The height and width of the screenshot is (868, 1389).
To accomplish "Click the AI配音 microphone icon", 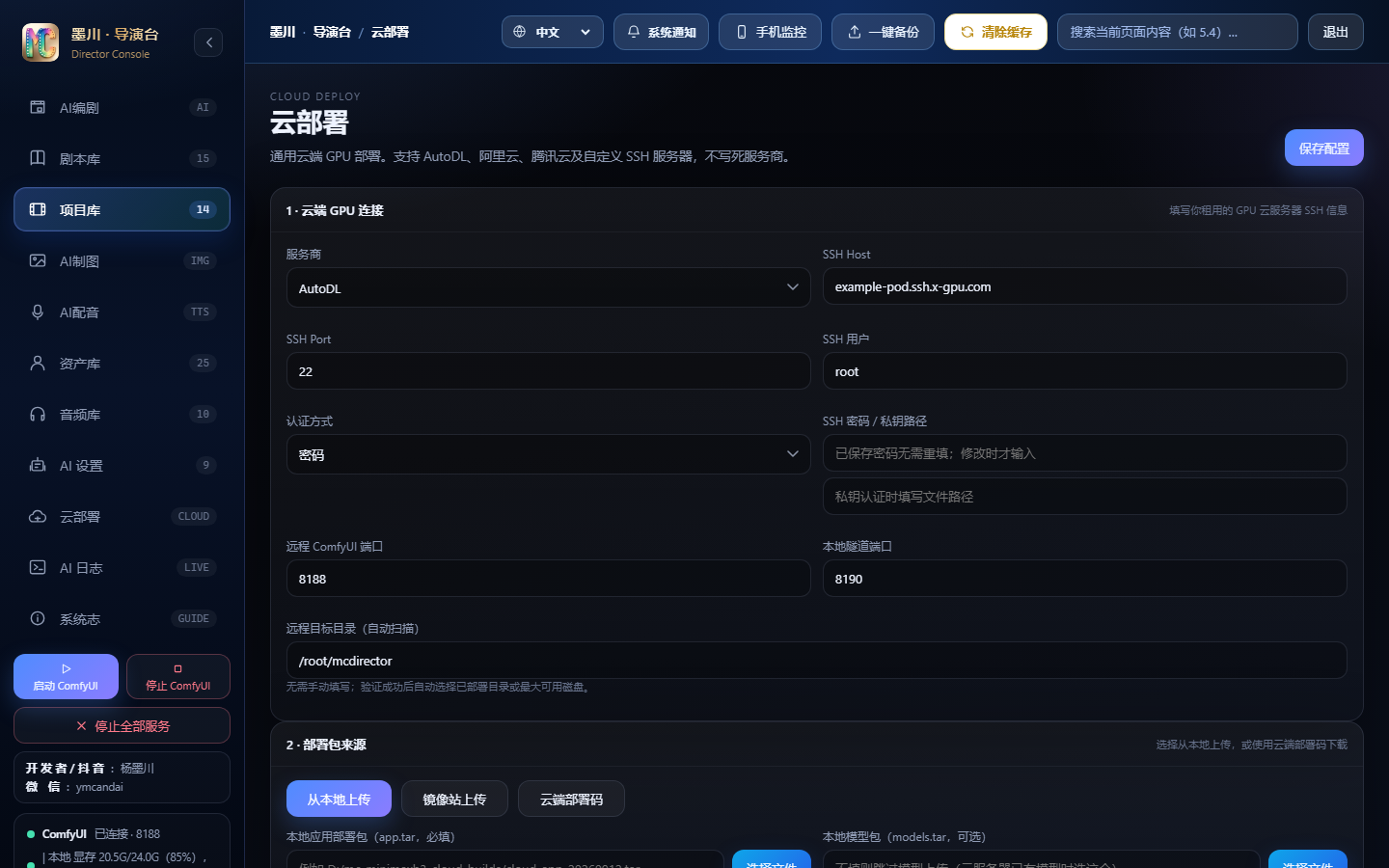I will (38, 312).
